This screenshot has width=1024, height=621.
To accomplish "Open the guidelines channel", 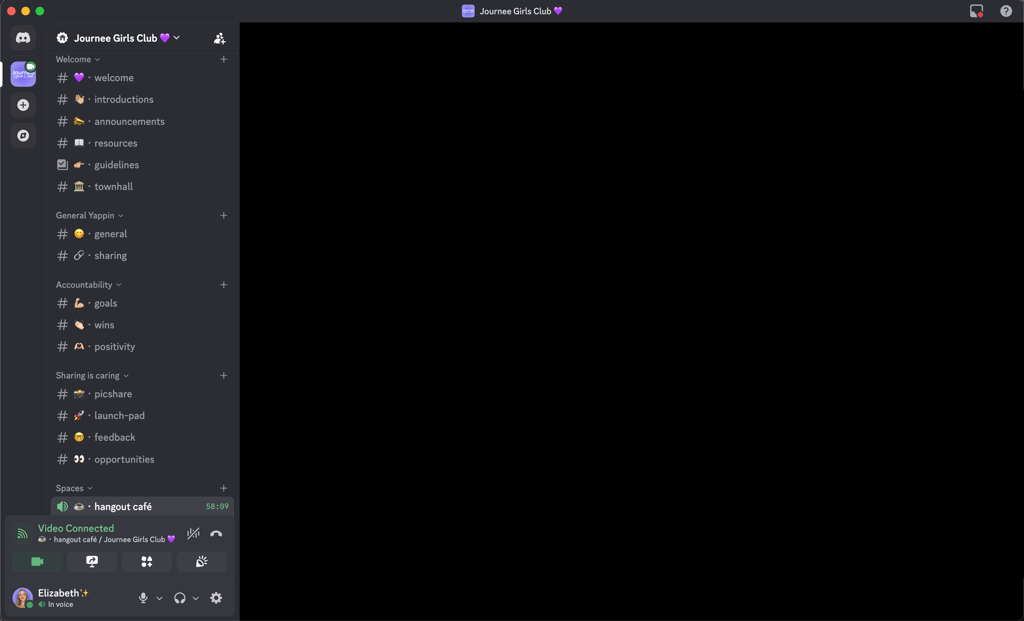I will tap(142, 165).
